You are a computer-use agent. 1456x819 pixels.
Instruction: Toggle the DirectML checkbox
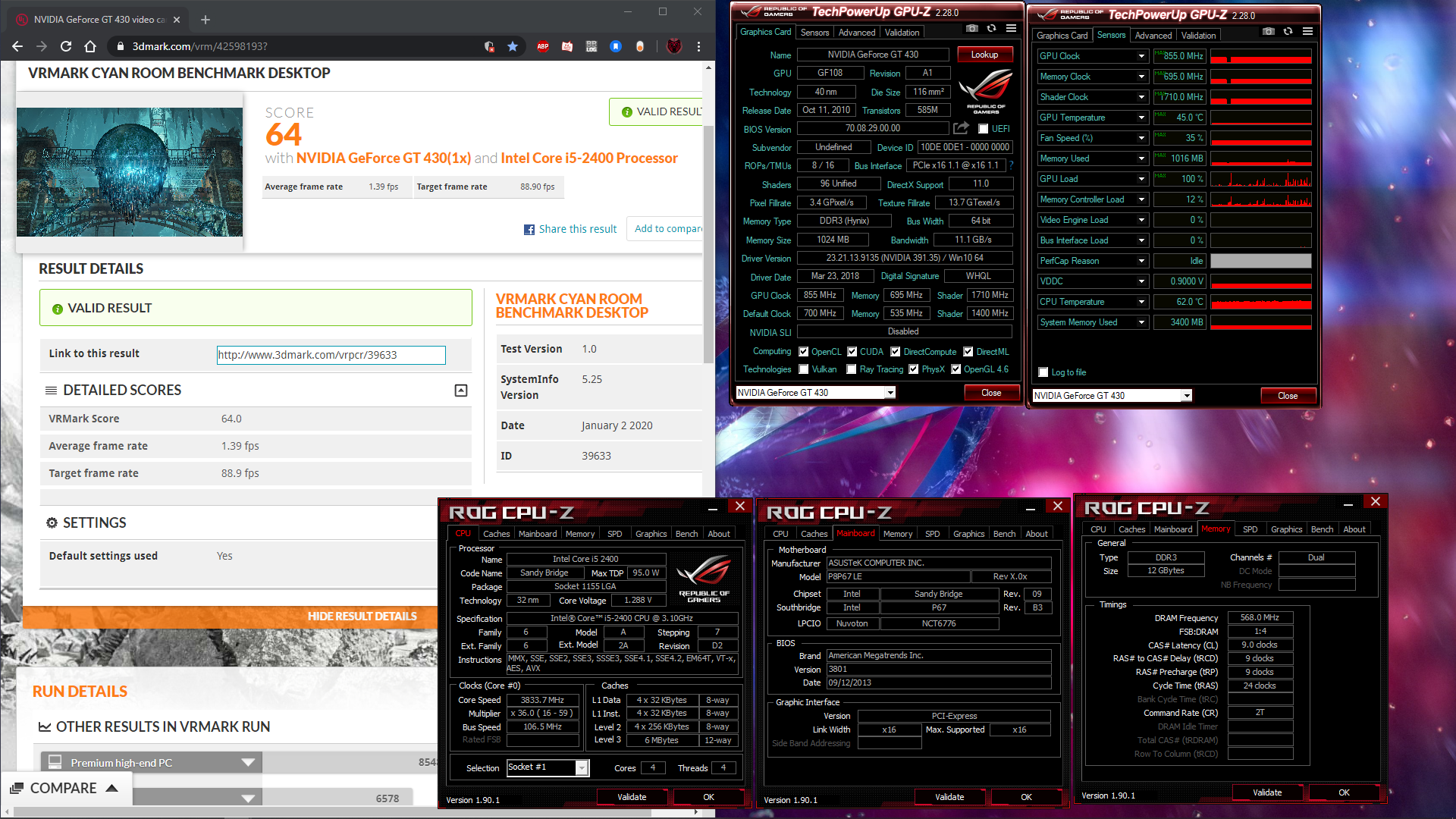[968, 352]
